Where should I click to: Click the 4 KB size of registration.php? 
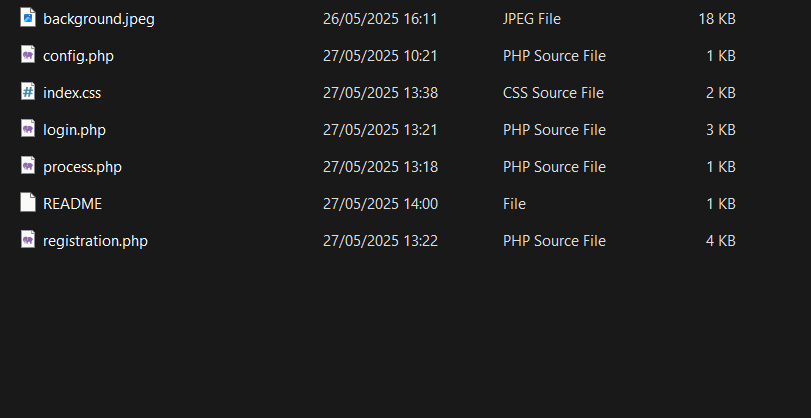click(720, 241)
